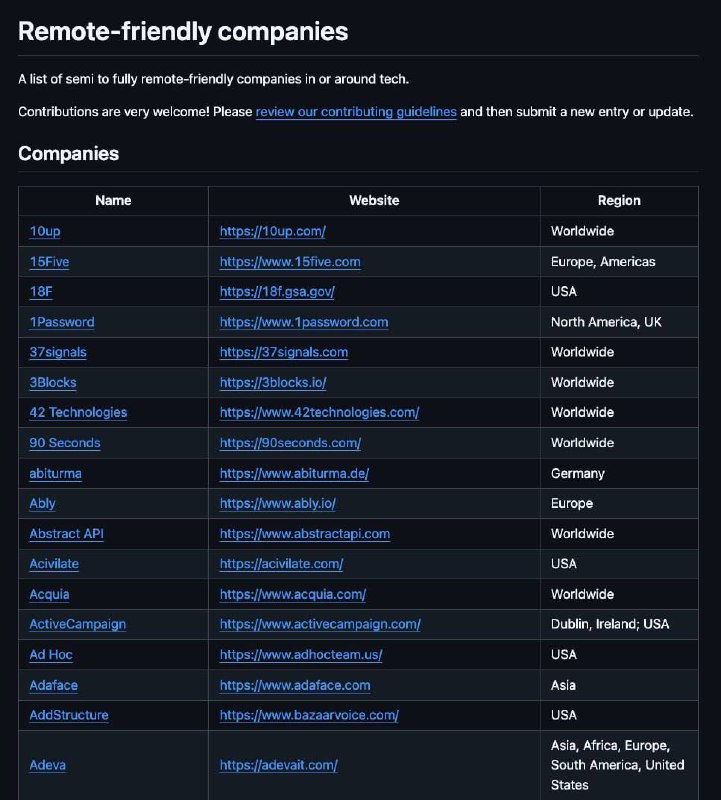
Task: Visit the https://www.activecampaign.com/ website
Action: click(320, 624)
